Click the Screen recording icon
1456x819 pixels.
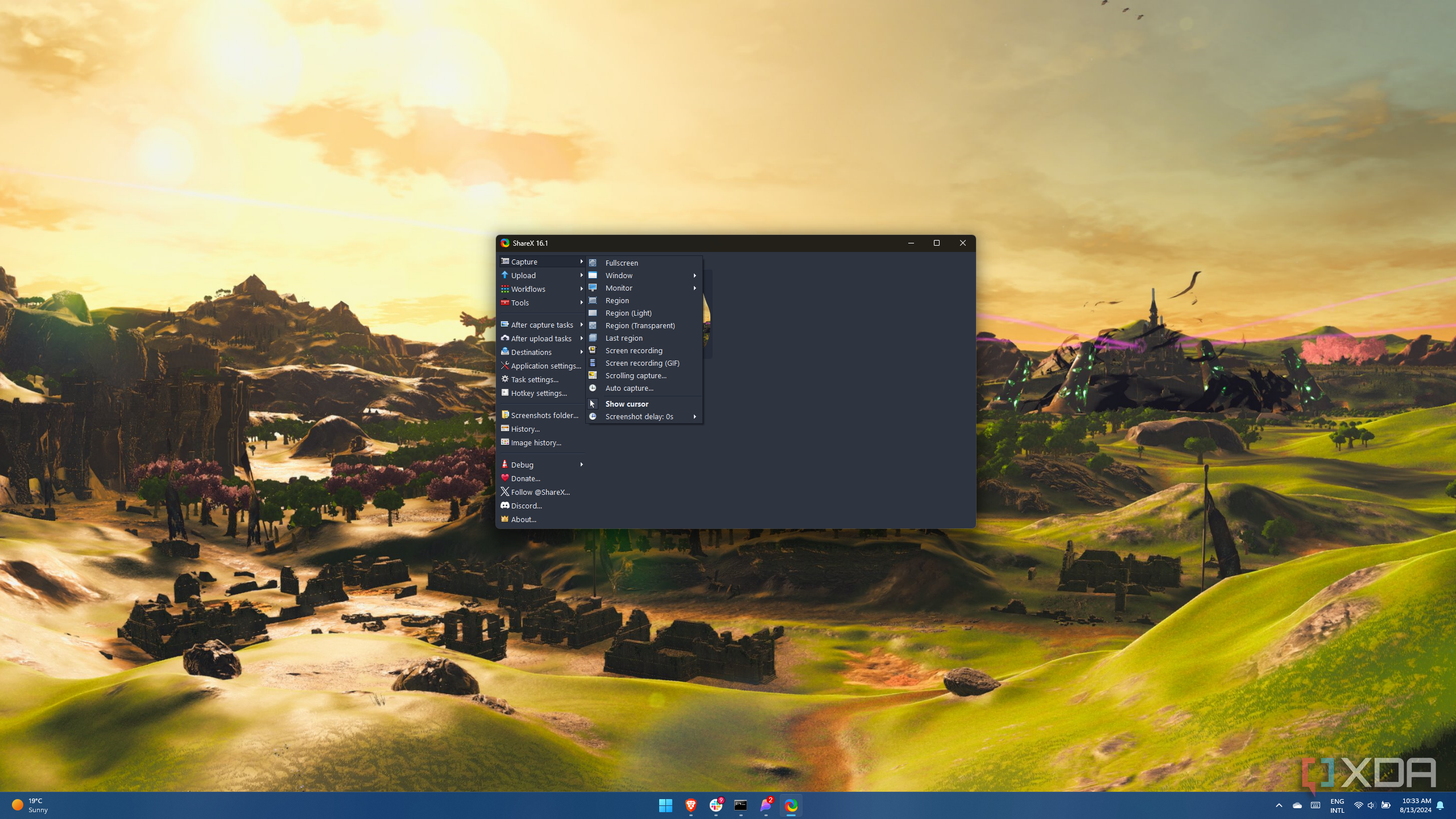coord(593,350)
